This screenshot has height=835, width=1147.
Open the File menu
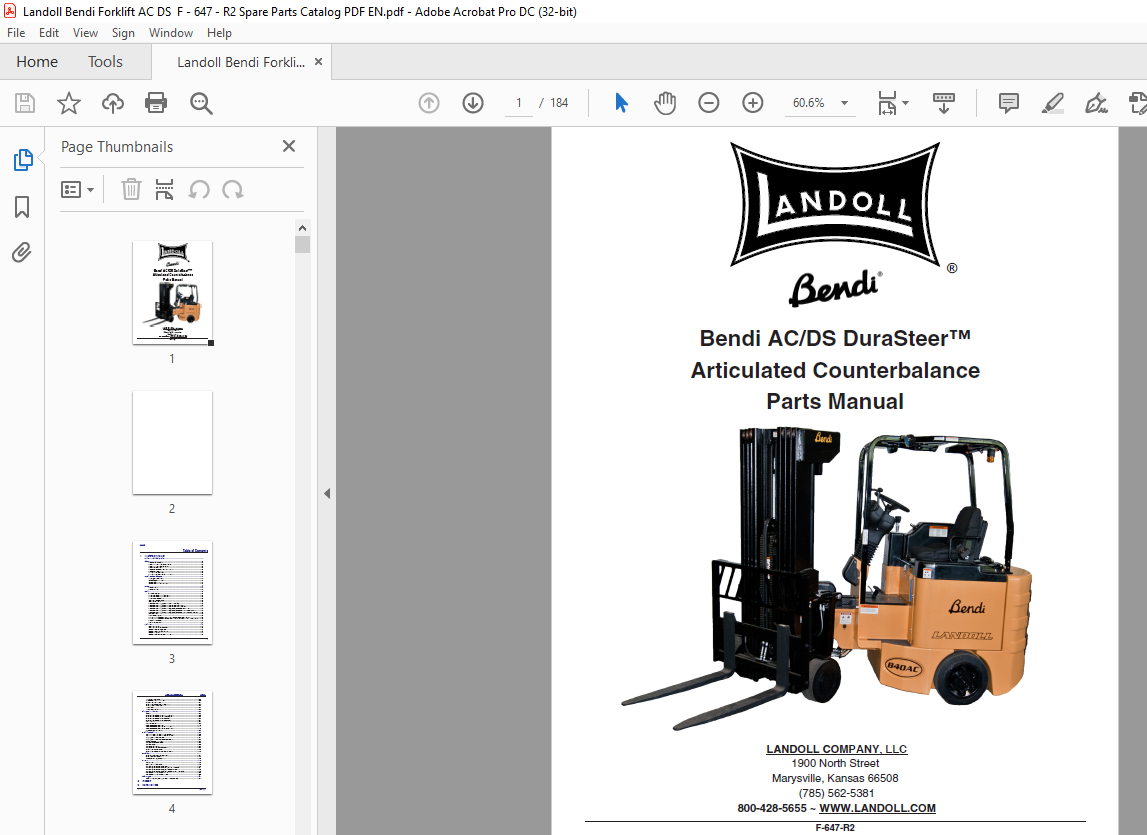tap(16, 33)
